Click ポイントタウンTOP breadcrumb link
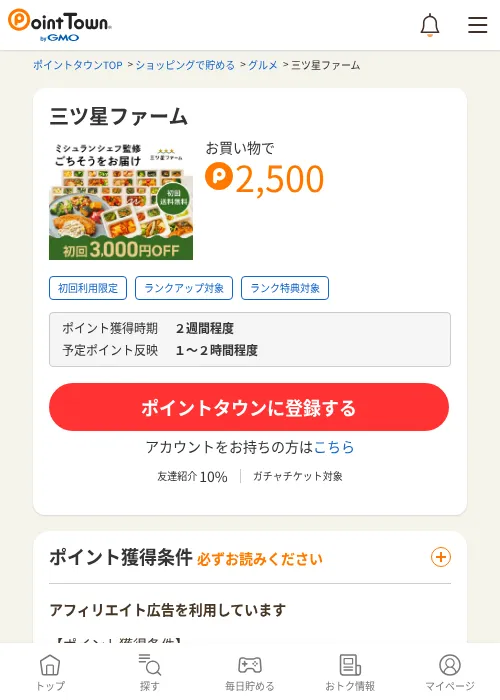 coord(78,65)
